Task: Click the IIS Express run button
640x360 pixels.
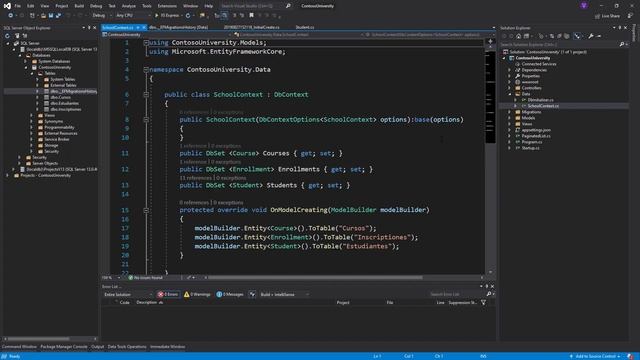Action: coord(167,16)
